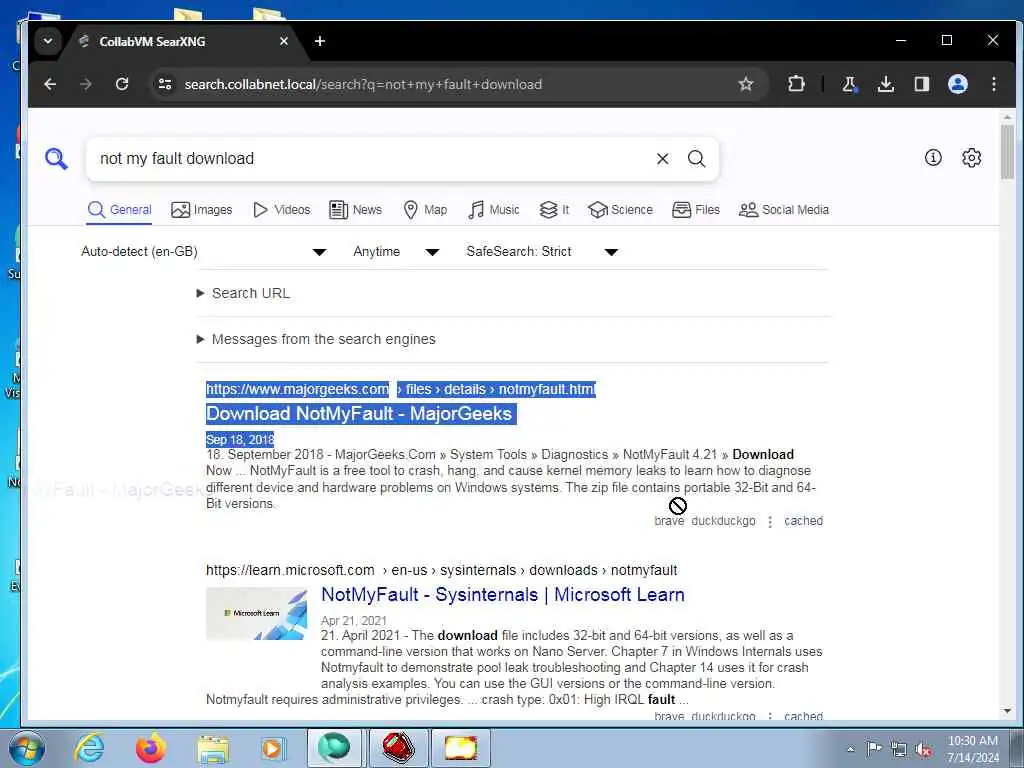This screenshot has height=768, width=1024.
Task: Open the About info icon
Action: [x=933, y=157]
